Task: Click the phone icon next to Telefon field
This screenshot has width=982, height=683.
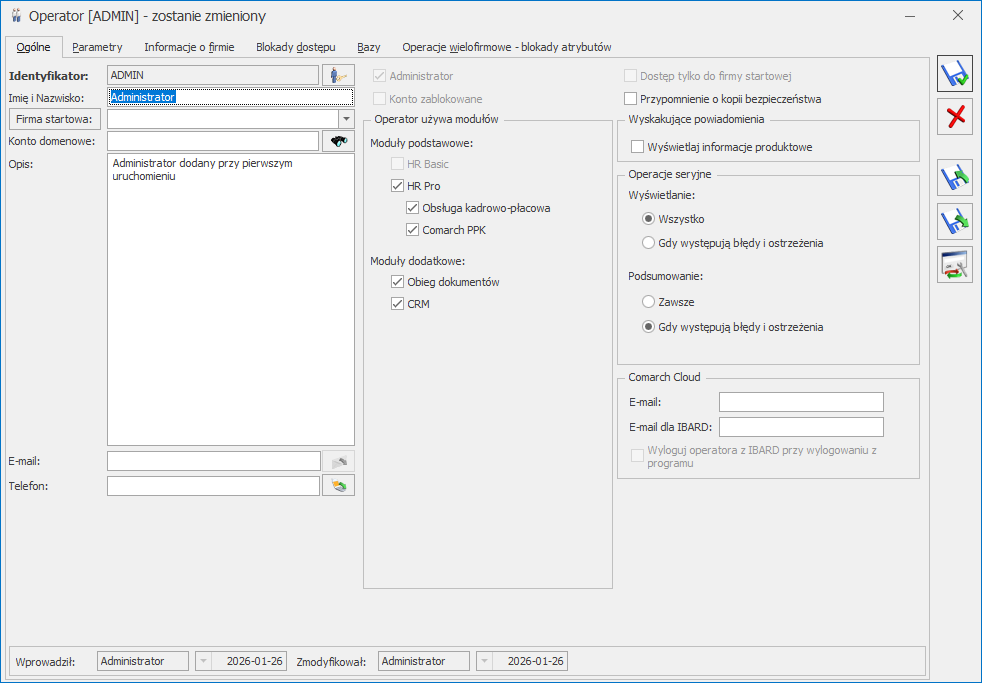Action: coord(338,486)
